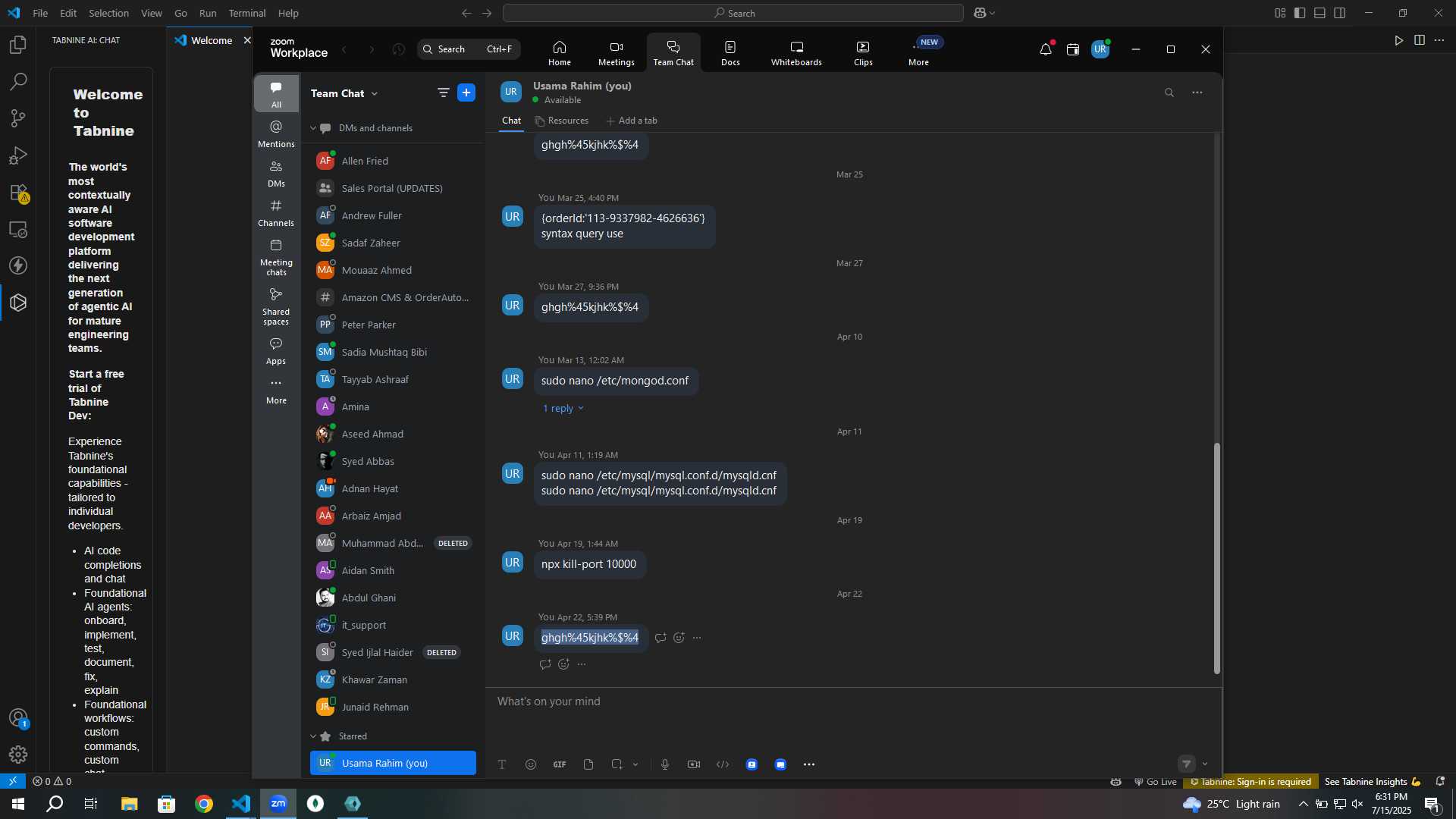The image size is (1456, 819).
Task: Search within this chat conversation
Action: (x=1169, y=93)
